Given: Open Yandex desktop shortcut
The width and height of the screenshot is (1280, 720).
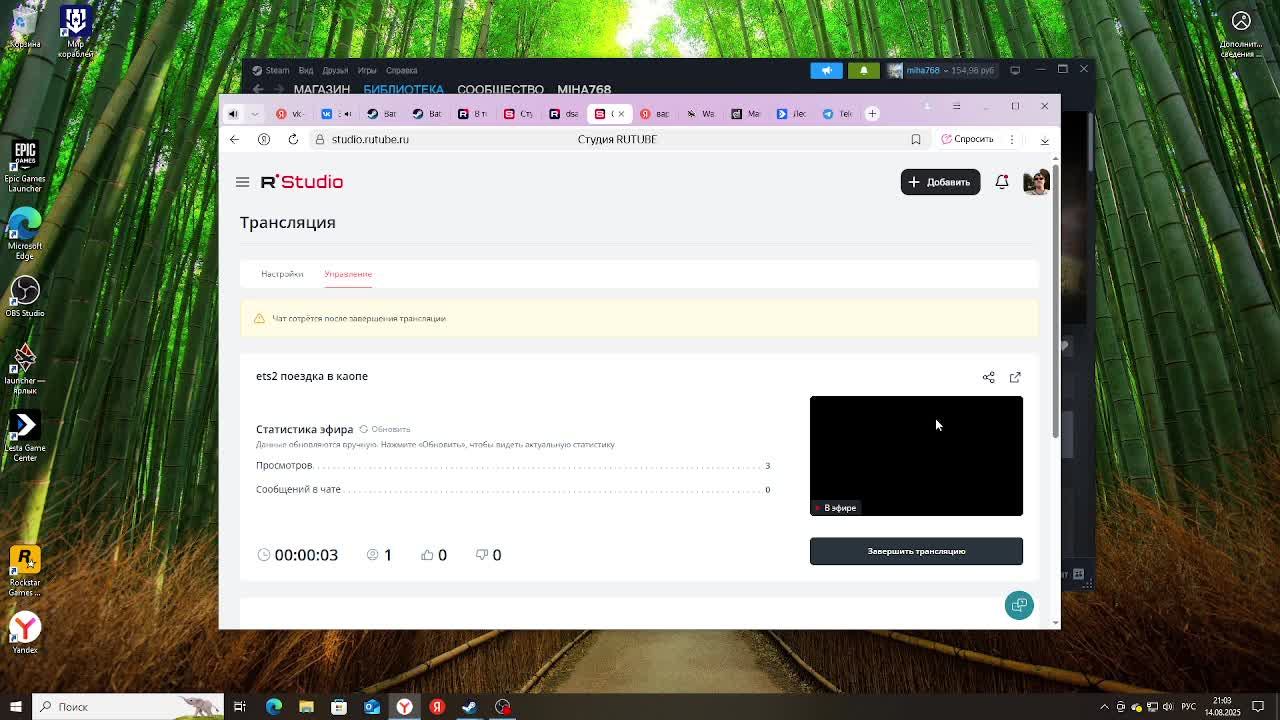Looking at the screenshot, I should click(25, 633).
